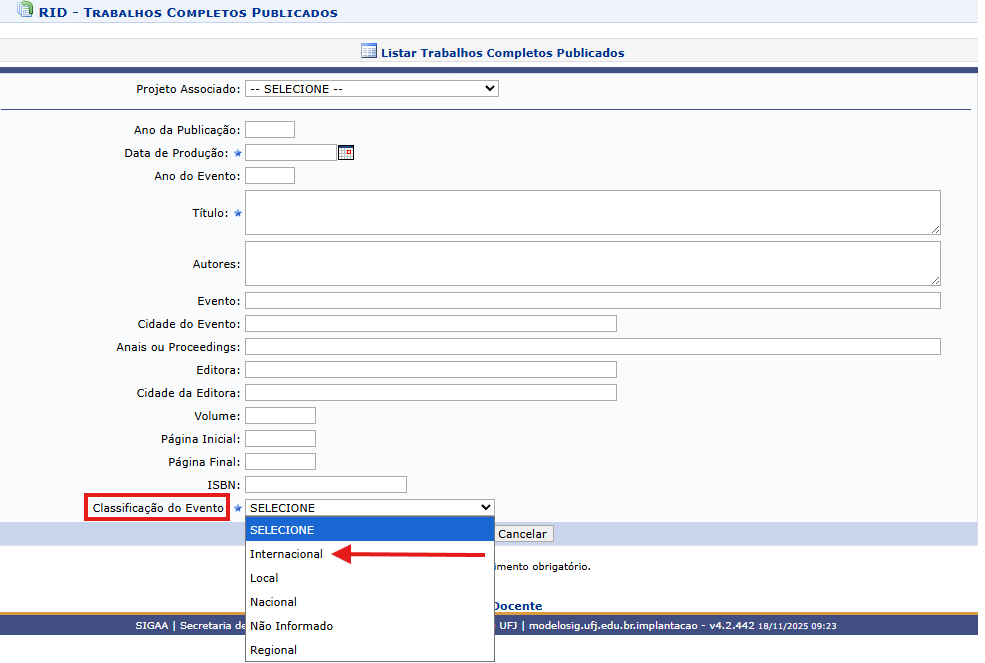Focus the Anais ou Proceedings field
985x663 pixels.
[592, 346]
